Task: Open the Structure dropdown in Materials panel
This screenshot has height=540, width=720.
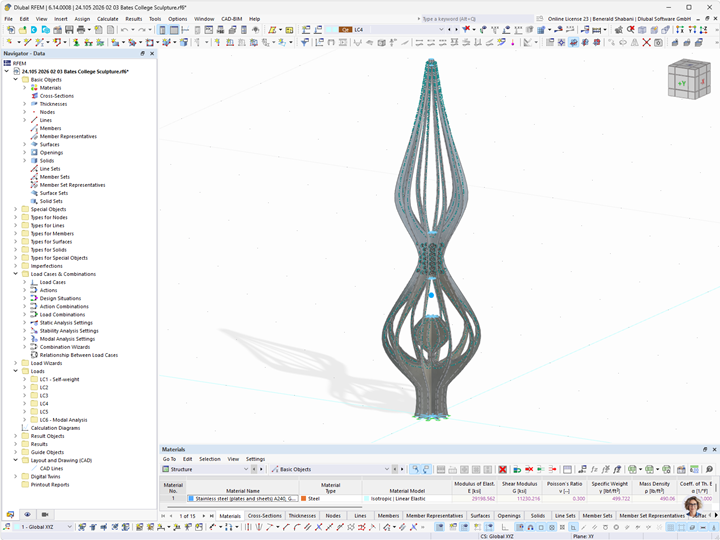Action: pyautogui.click(x=246, y=469)
